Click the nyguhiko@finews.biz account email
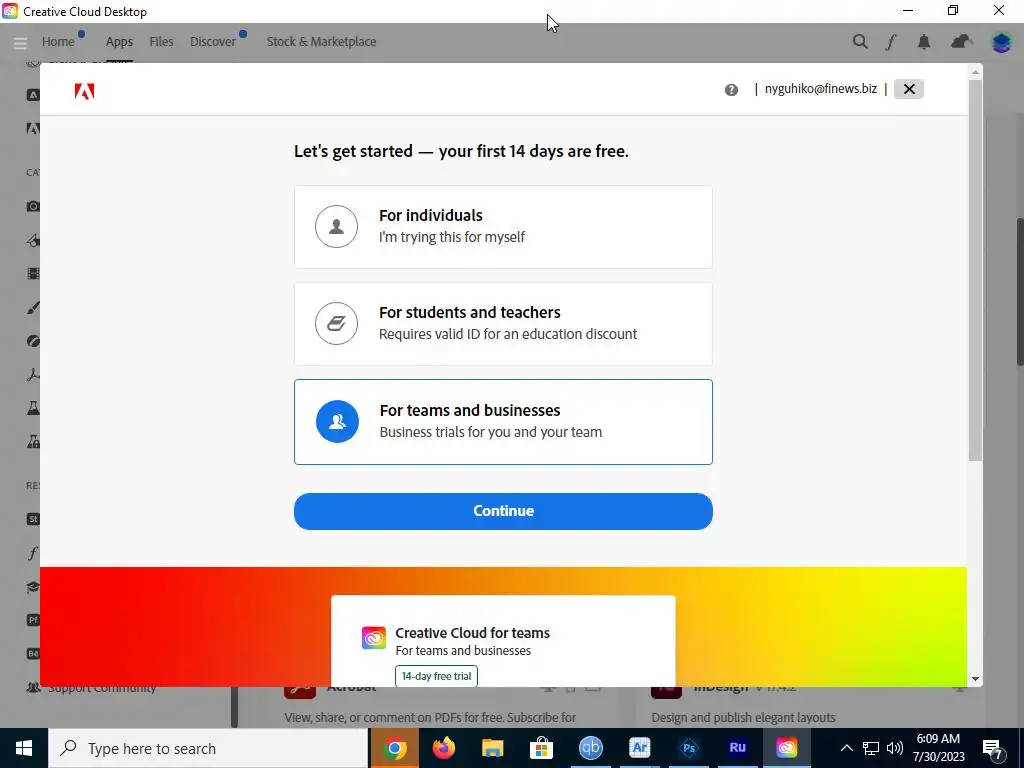The height and width of the screenshot is (768, 1024). click(820, 89)
